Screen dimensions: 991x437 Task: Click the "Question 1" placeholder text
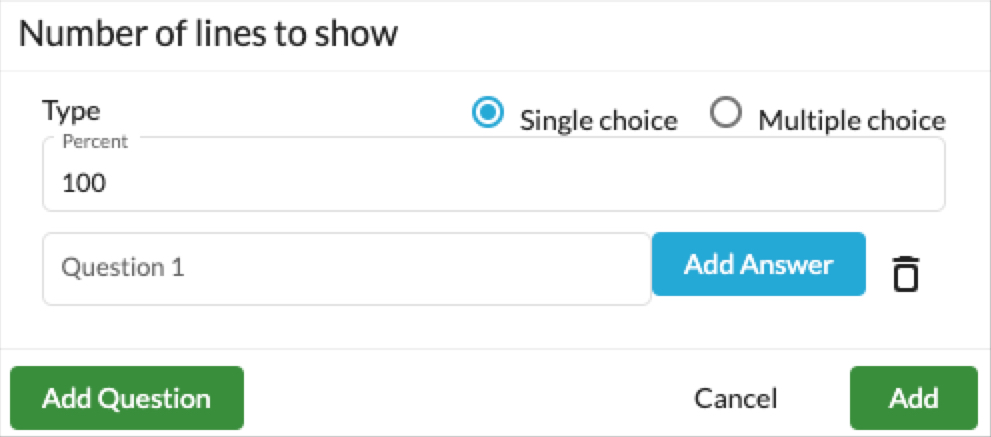pos(123,268)
